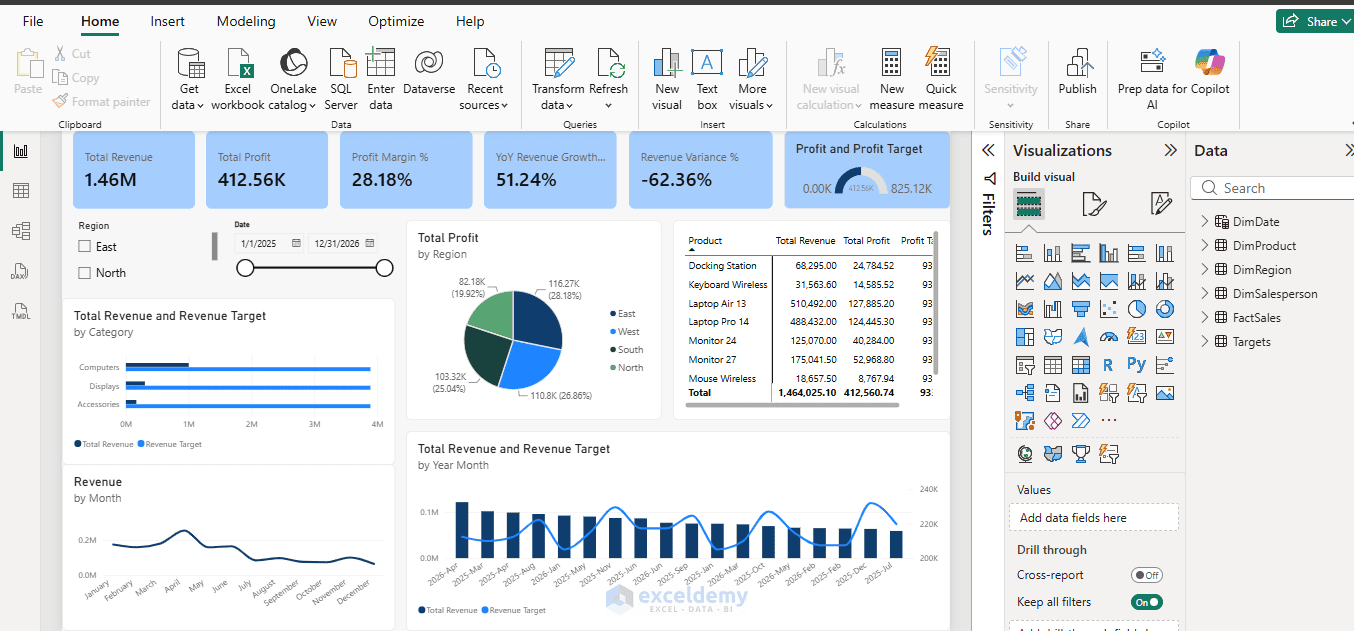This screenshot has width=1354, height=631.
Task: Choose the Clustered column chart visual
Action: click(x=1109, y=253)
